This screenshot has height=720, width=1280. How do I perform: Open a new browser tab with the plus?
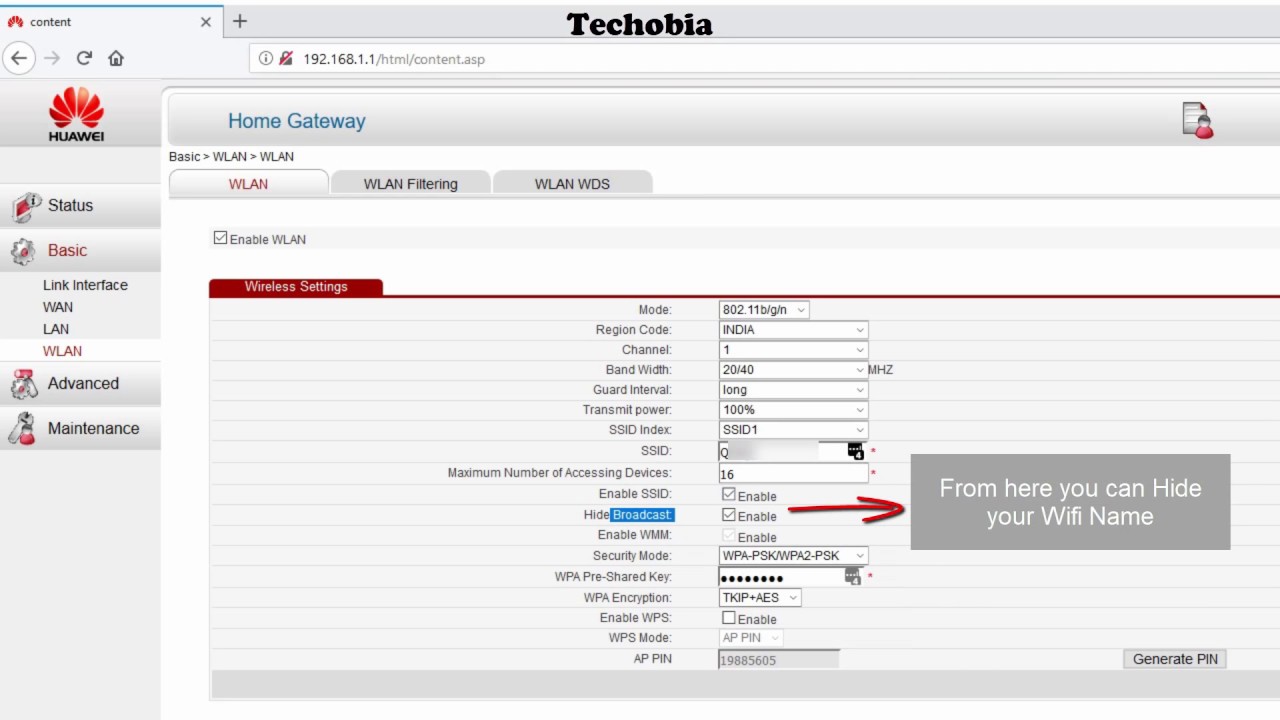tap(240, 21)
